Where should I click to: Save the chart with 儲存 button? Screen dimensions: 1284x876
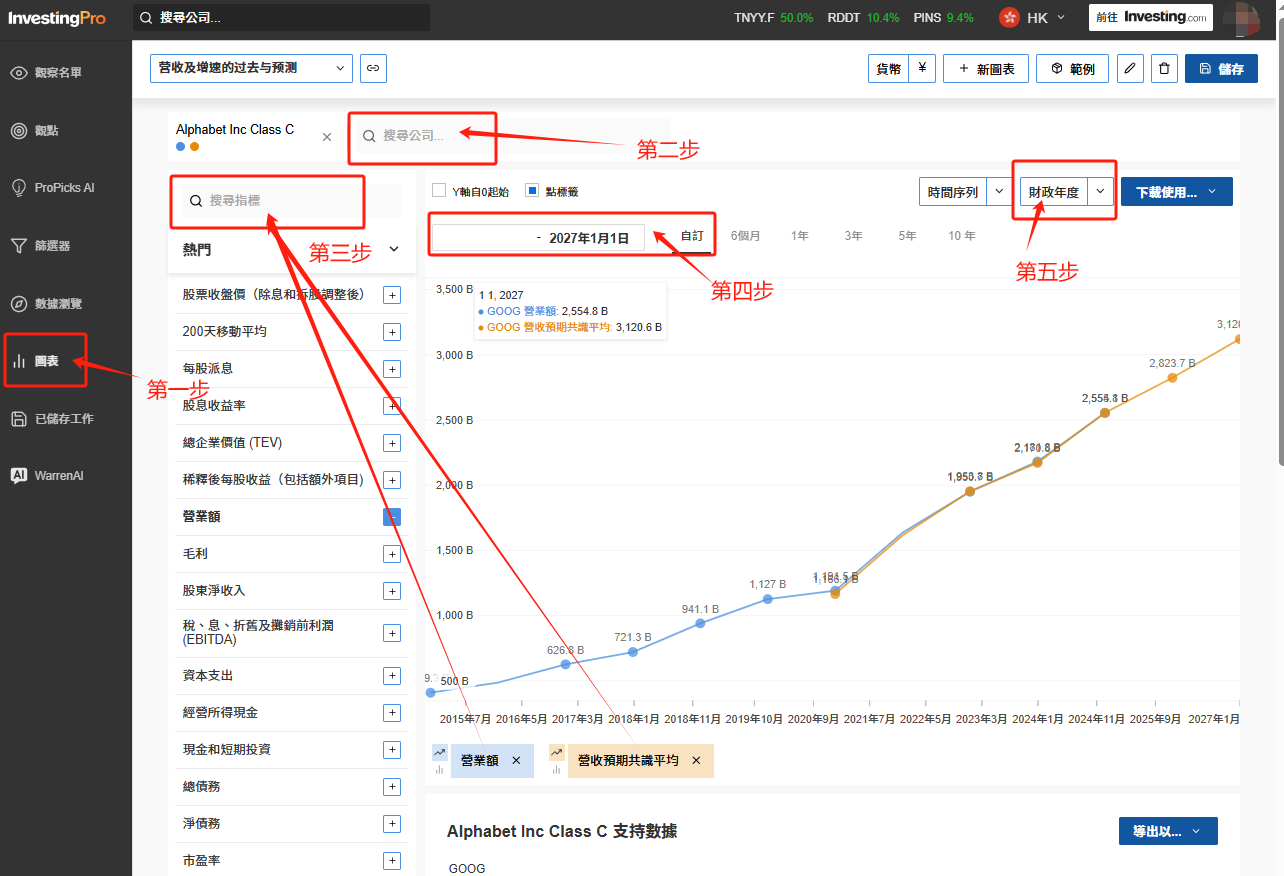click(1221, 69)
